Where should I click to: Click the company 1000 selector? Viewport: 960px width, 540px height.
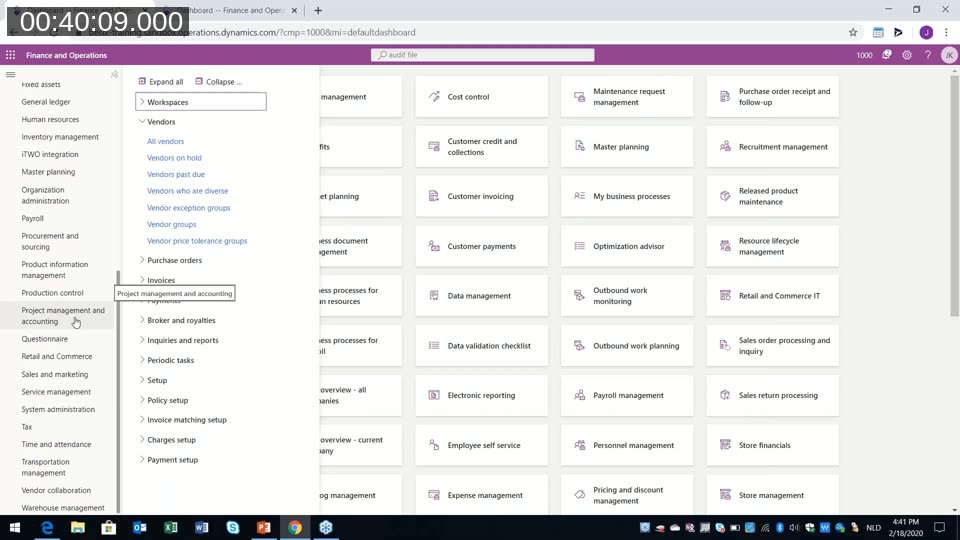864,55
